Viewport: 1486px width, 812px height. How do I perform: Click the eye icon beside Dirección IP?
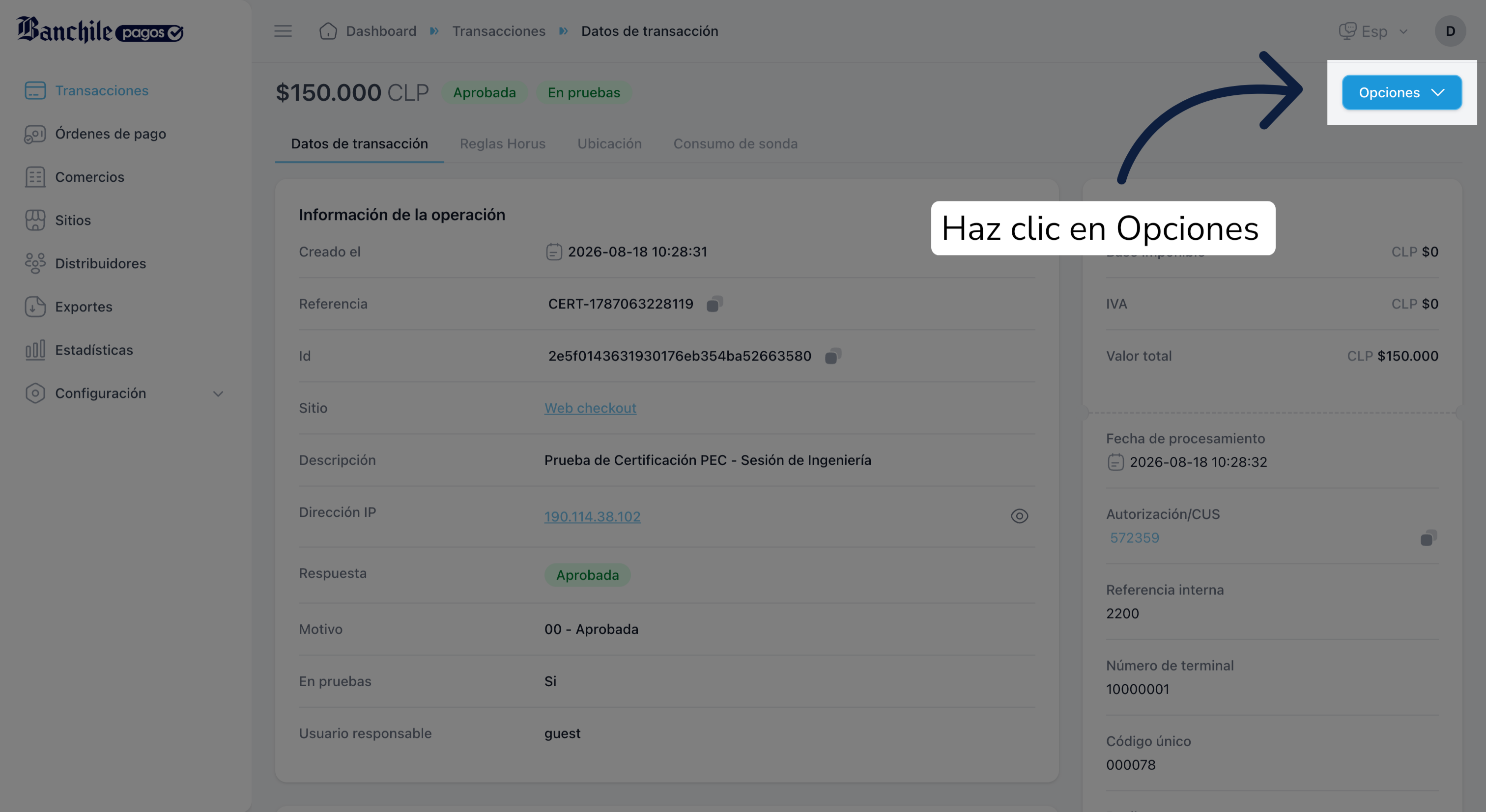tap(1019, 516)
